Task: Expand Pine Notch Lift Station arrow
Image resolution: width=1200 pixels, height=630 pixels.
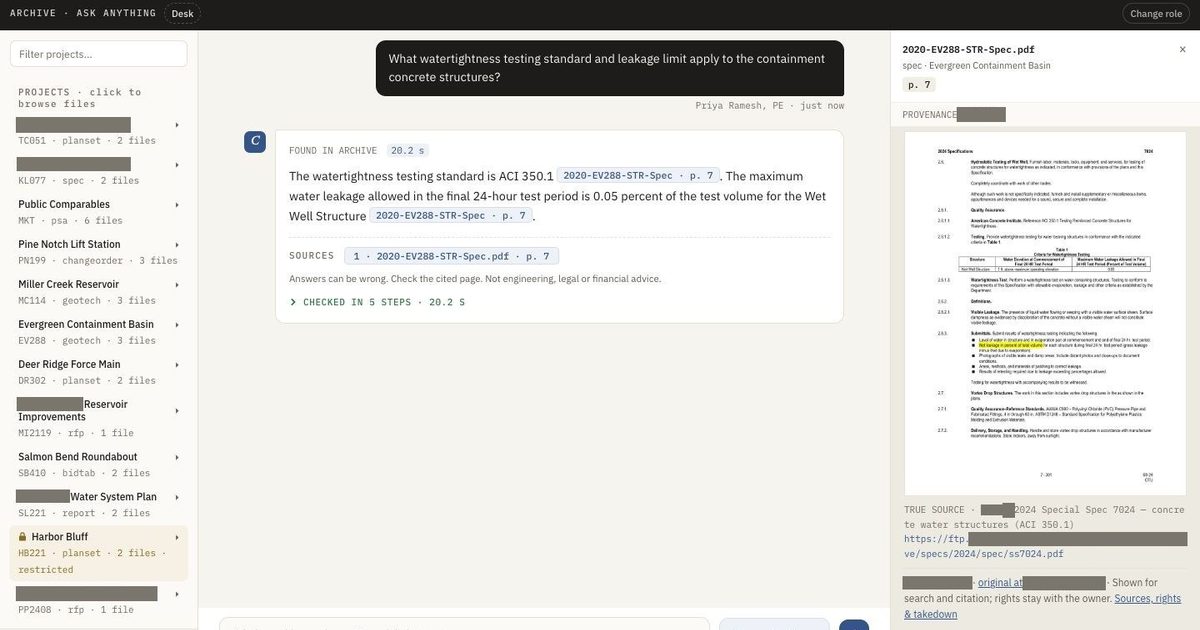Action: coord(177,245)
